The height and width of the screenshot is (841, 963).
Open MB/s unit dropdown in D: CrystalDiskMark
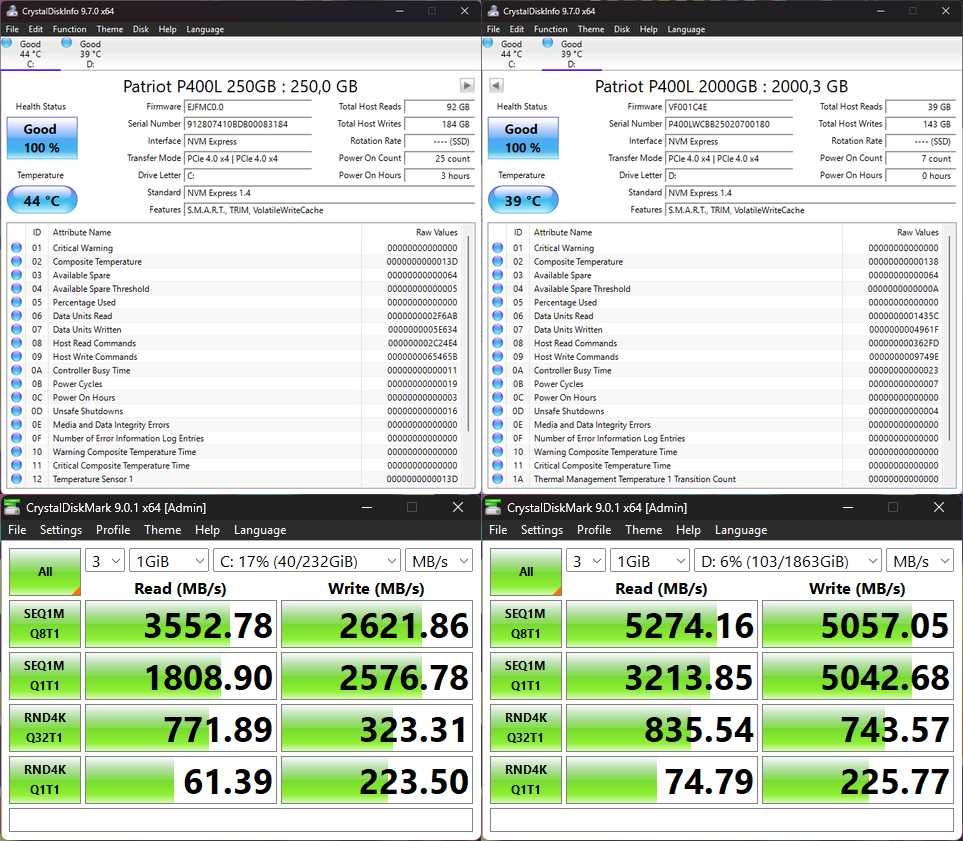coord(919,561)
